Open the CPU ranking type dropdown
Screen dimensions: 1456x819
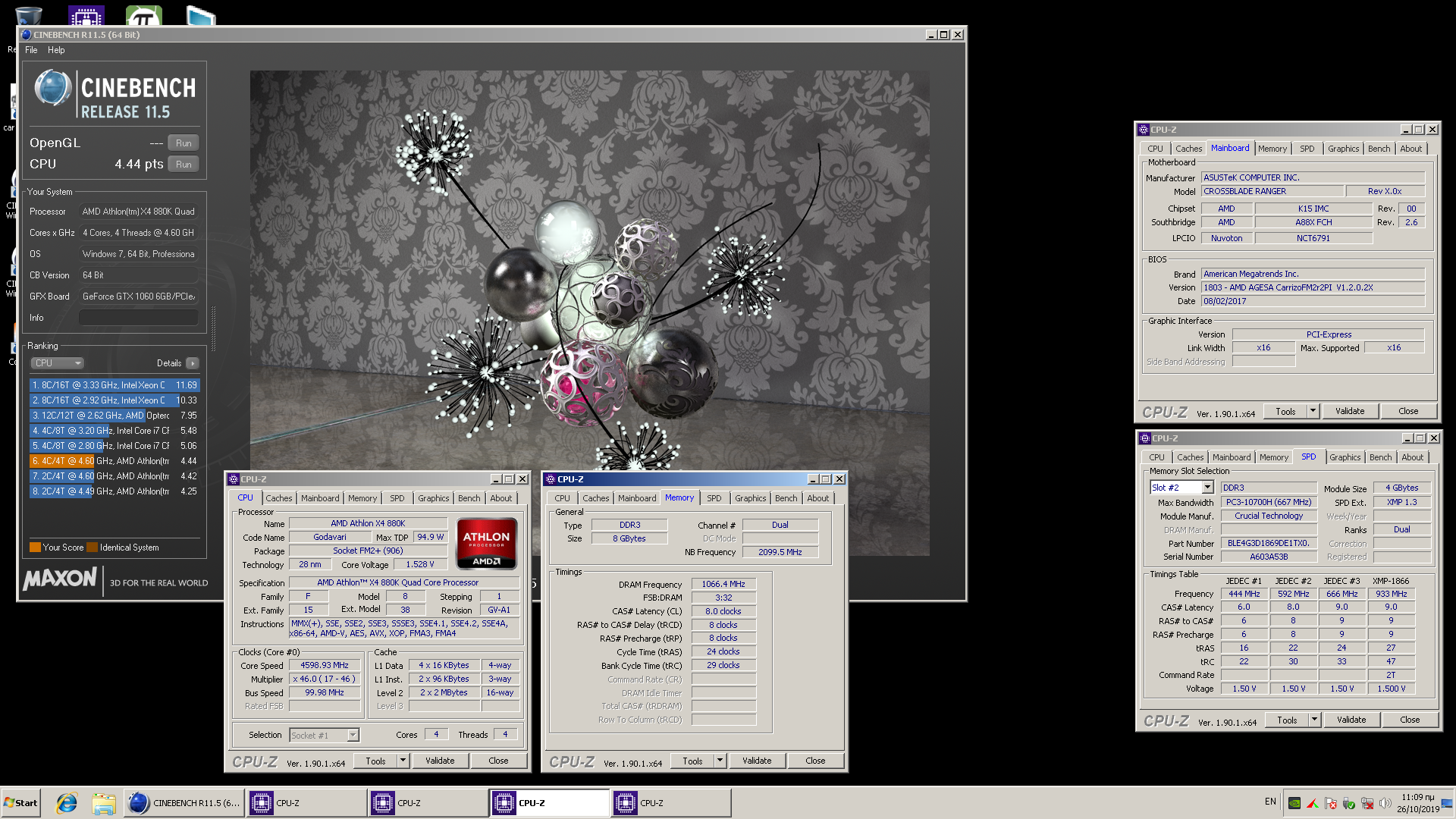pos(58,363)
